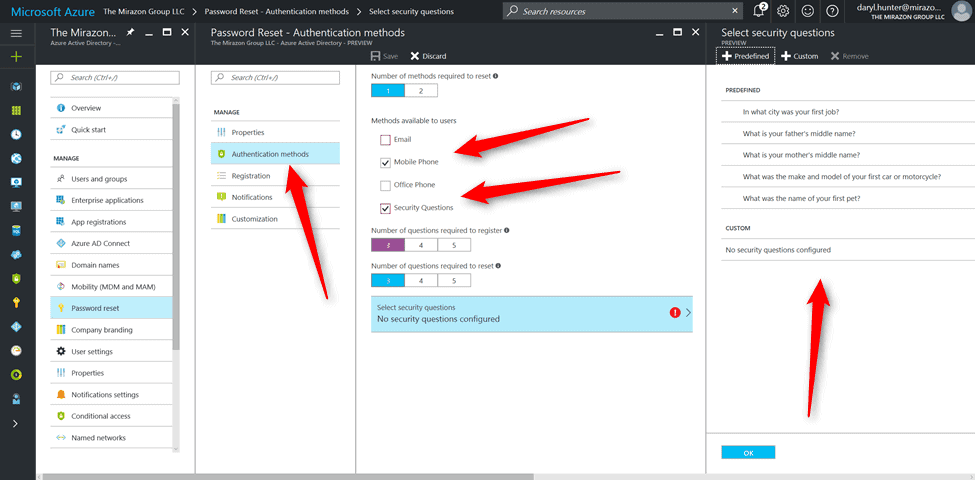Viewport: 975px width, 480px height.
Task: Click the green plus New resource icon
Action: pyautogui.click(x=16, y=57)
